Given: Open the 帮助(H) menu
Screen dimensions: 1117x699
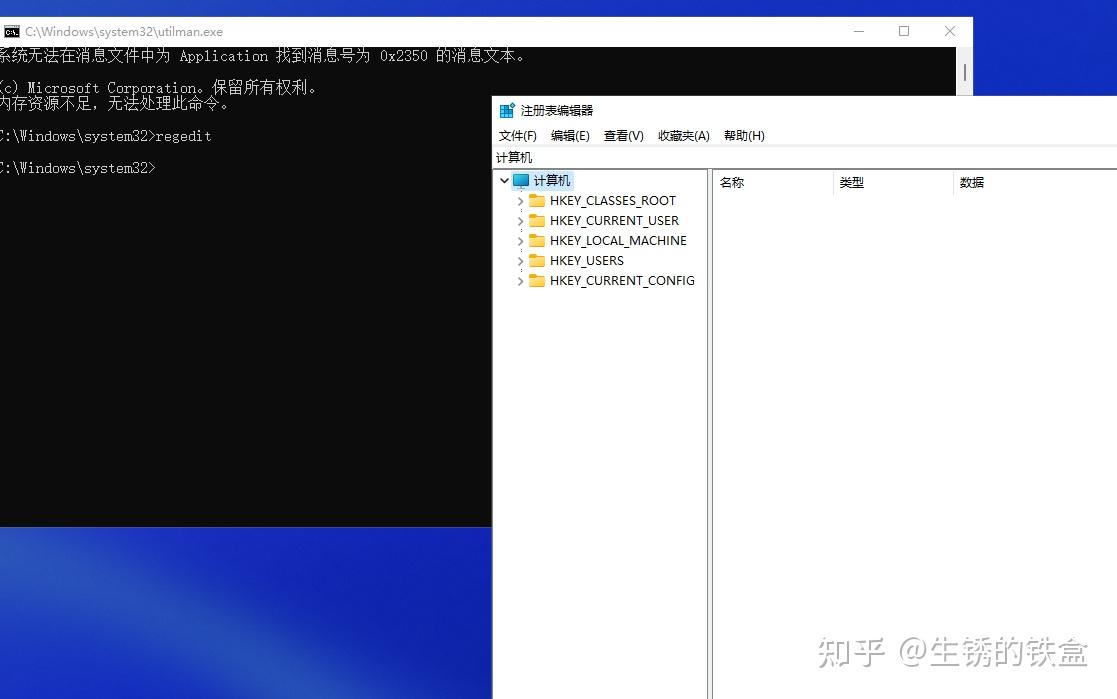Looking at the screenshot, I should [x=744, y=135].
